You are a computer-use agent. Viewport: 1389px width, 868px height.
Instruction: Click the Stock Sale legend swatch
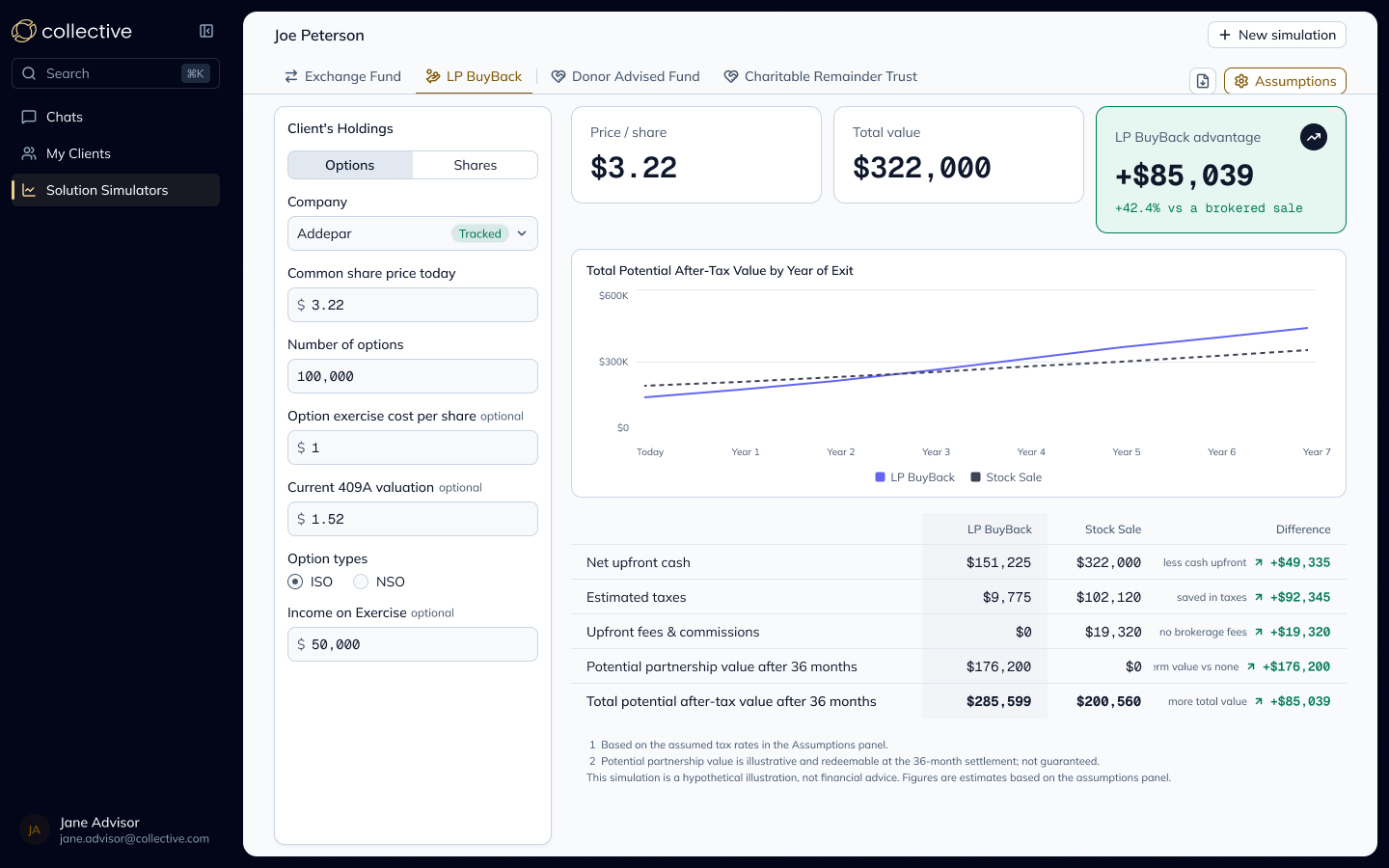[x=975, y=477]
